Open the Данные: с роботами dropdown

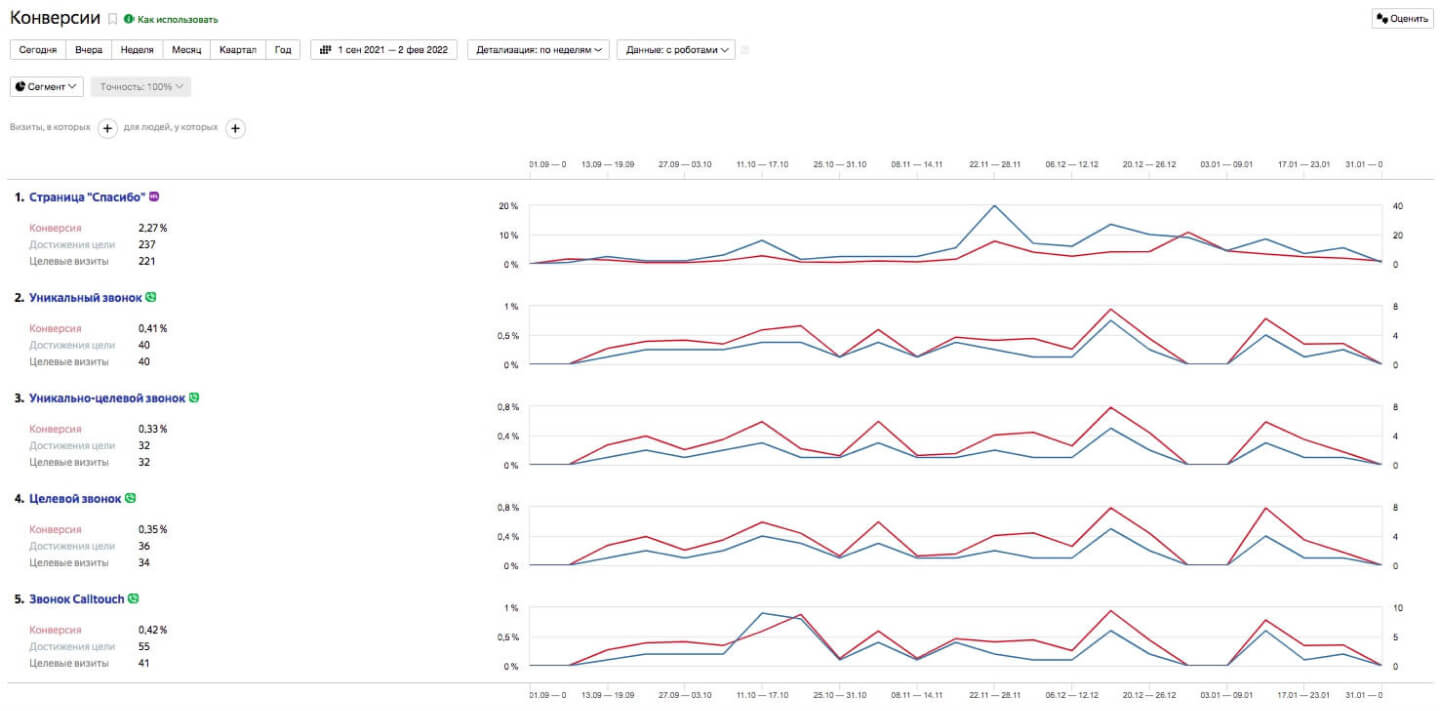(x=676, y=49)
